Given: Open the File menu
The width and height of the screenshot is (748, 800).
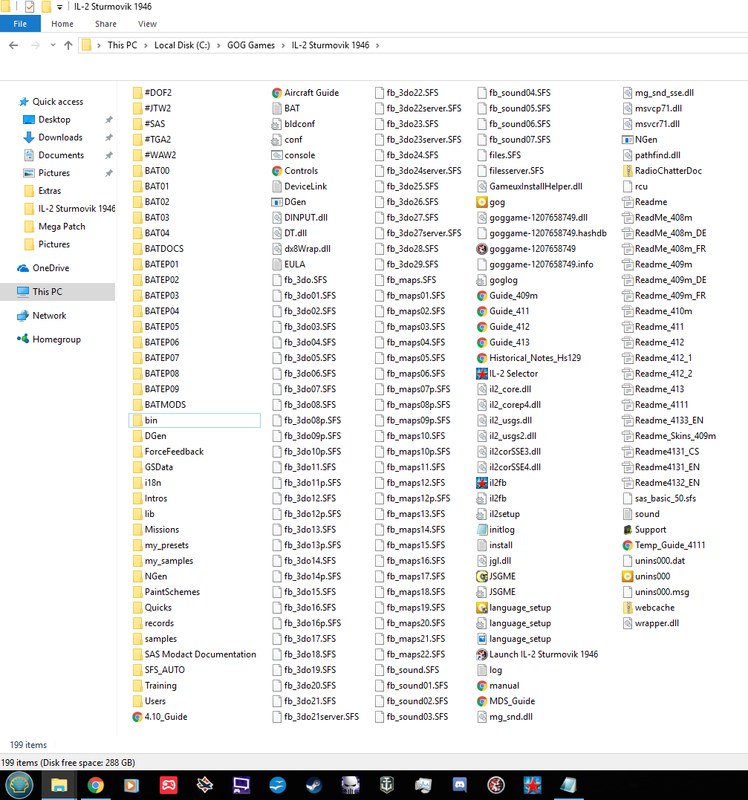Looking at the screenshot, I should 20,24.
